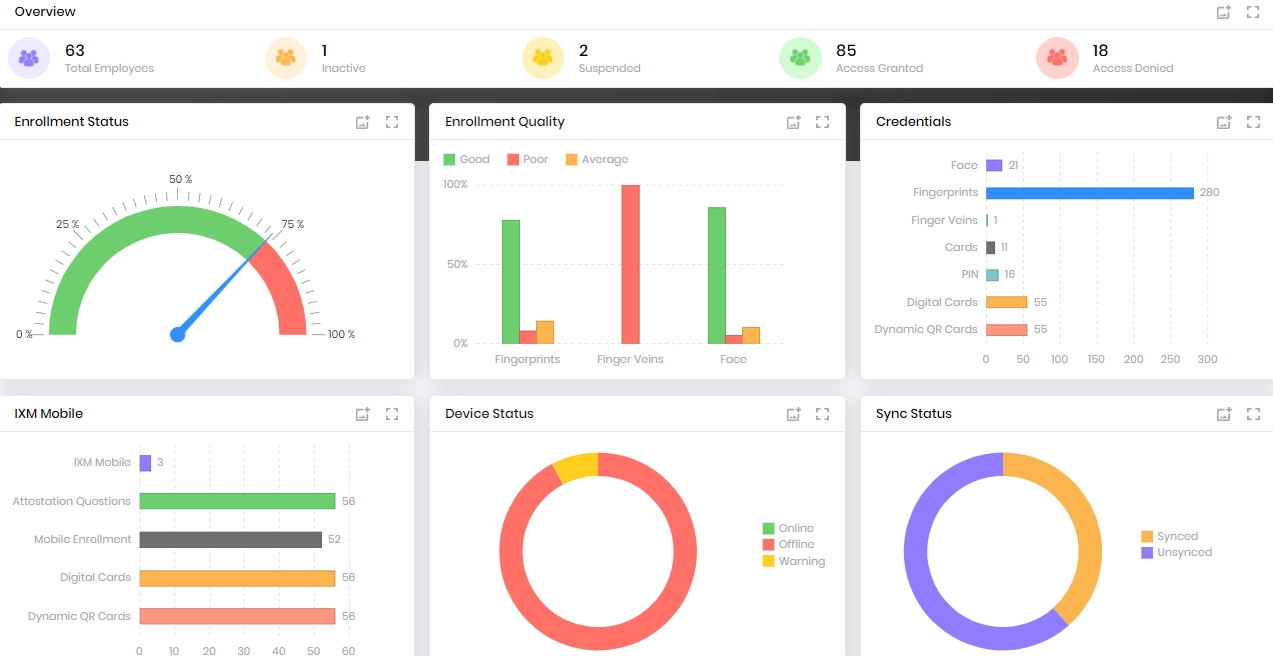
Task: Select the "Access Granted" label
Action: [x=880, y=69]
